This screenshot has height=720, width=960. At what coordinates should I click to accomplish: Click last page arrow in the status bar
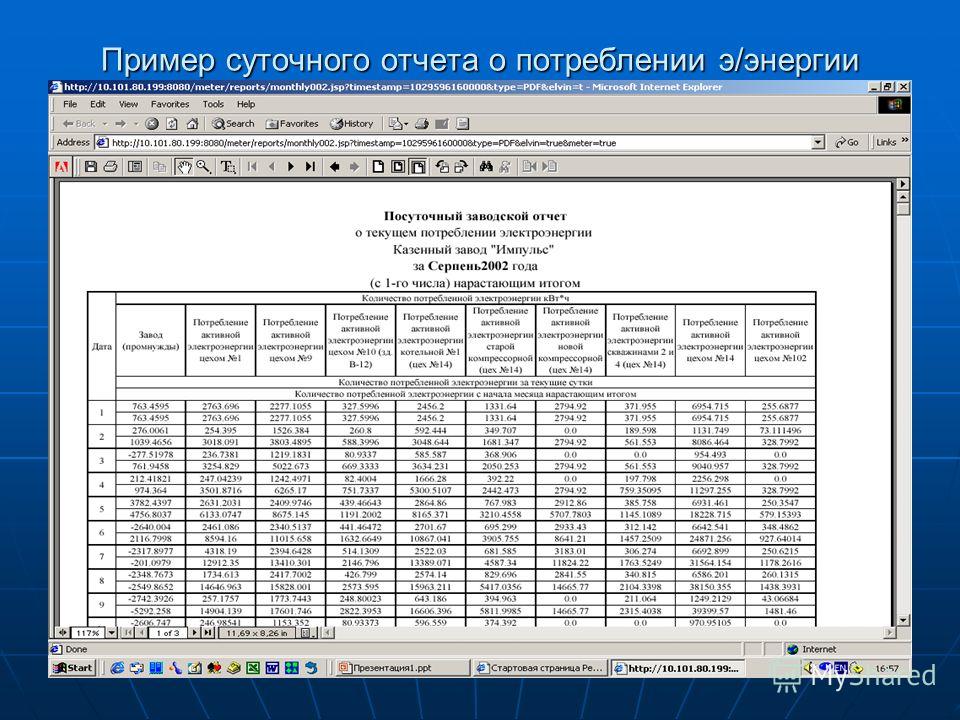pos(208,632)
